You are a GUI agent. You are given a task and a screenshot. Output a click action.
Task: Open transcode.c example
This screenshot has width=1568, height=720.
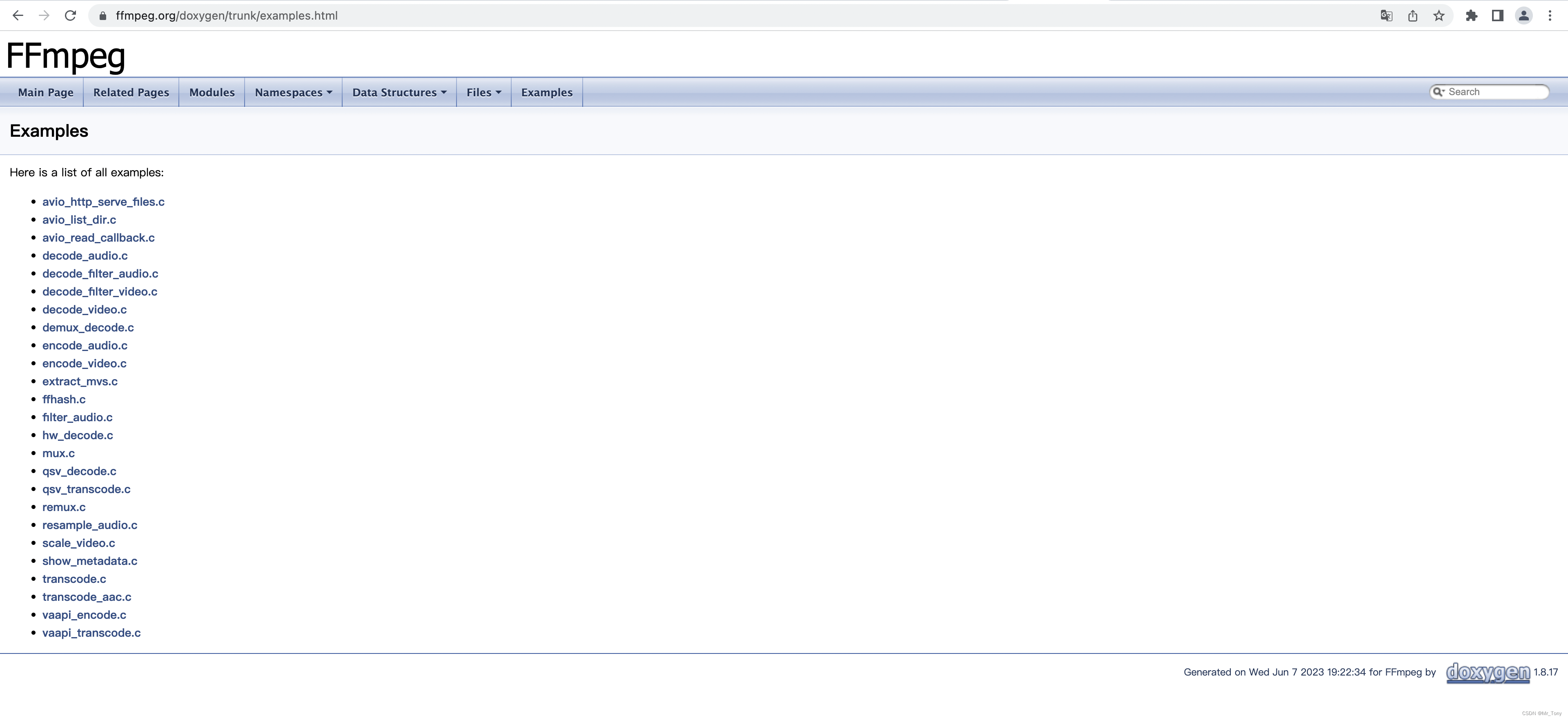(x=74, y=579)
